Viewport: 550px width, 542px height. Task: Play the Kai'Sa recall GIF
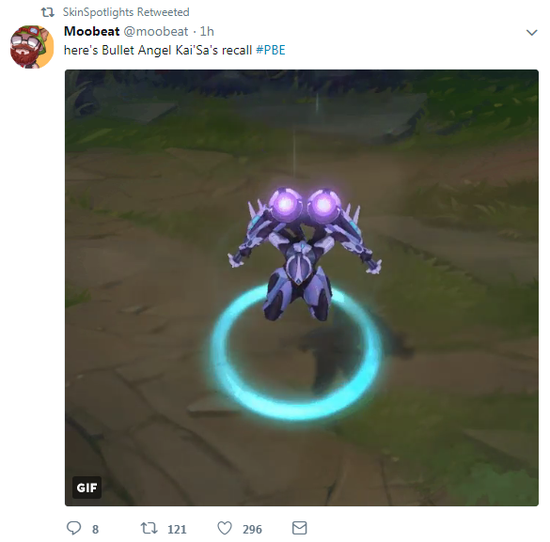(x=302, y=288)
